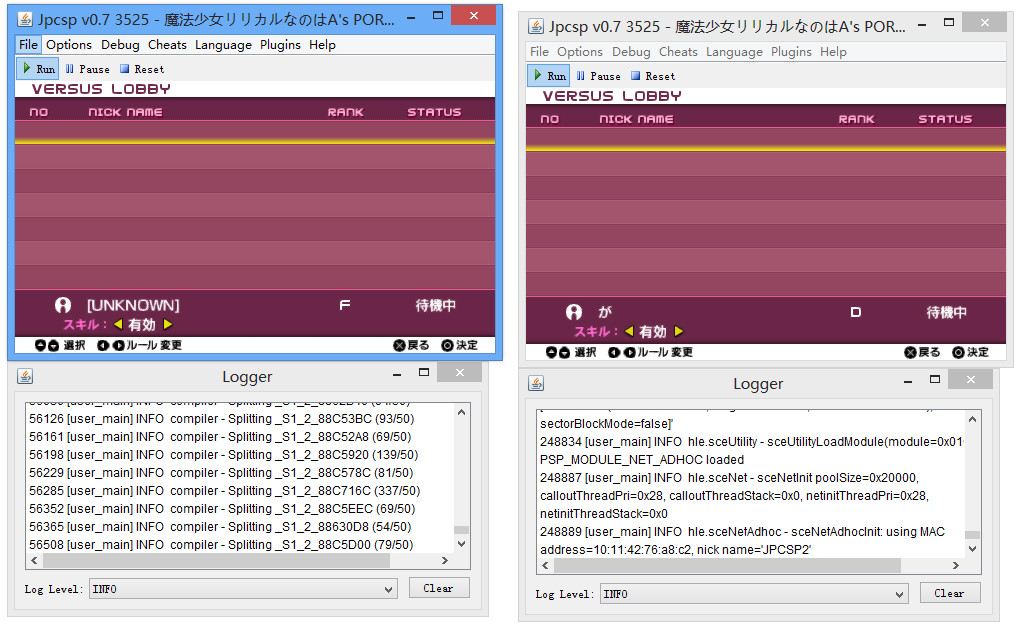The image size is (1022, 633).
Task: Click Java icon in left Jpcsp title bar
Action: 25,20
